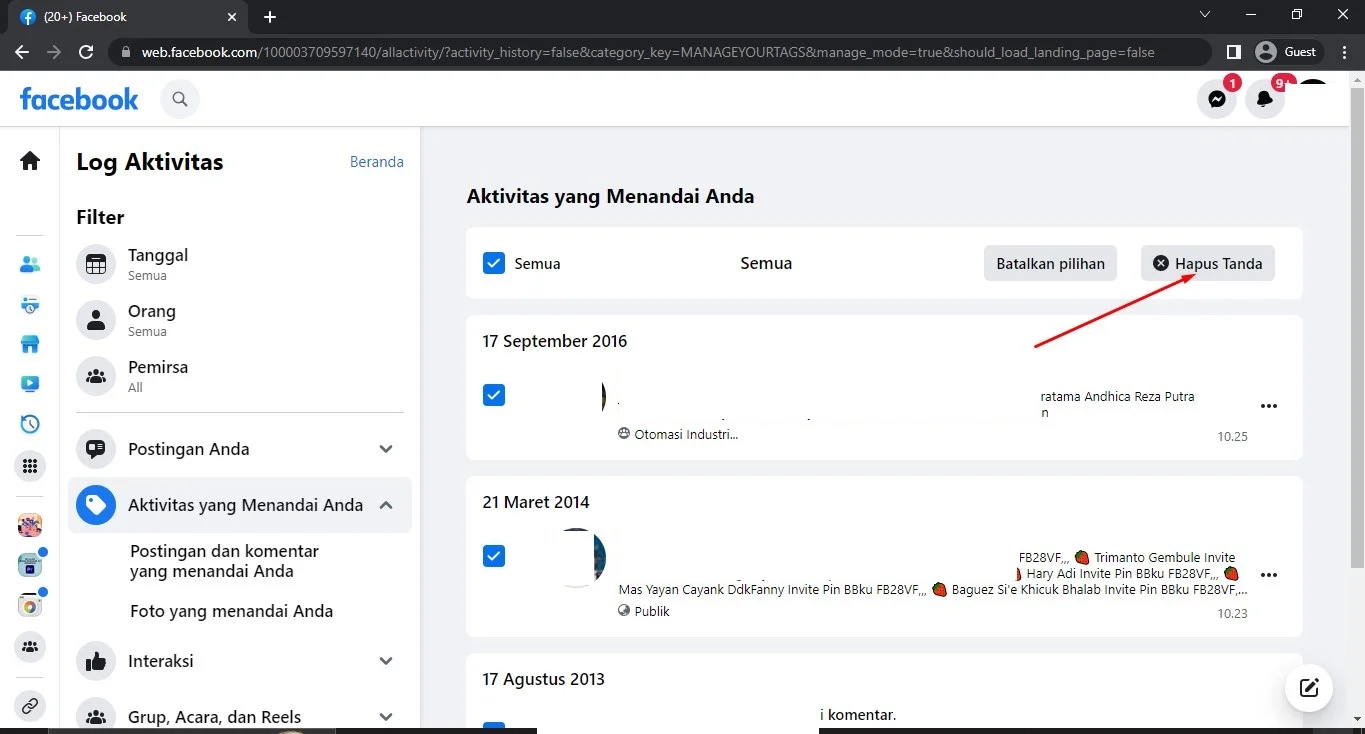
Task: Open options for 17 September 2016 entry
Action: coord(1269,406)
